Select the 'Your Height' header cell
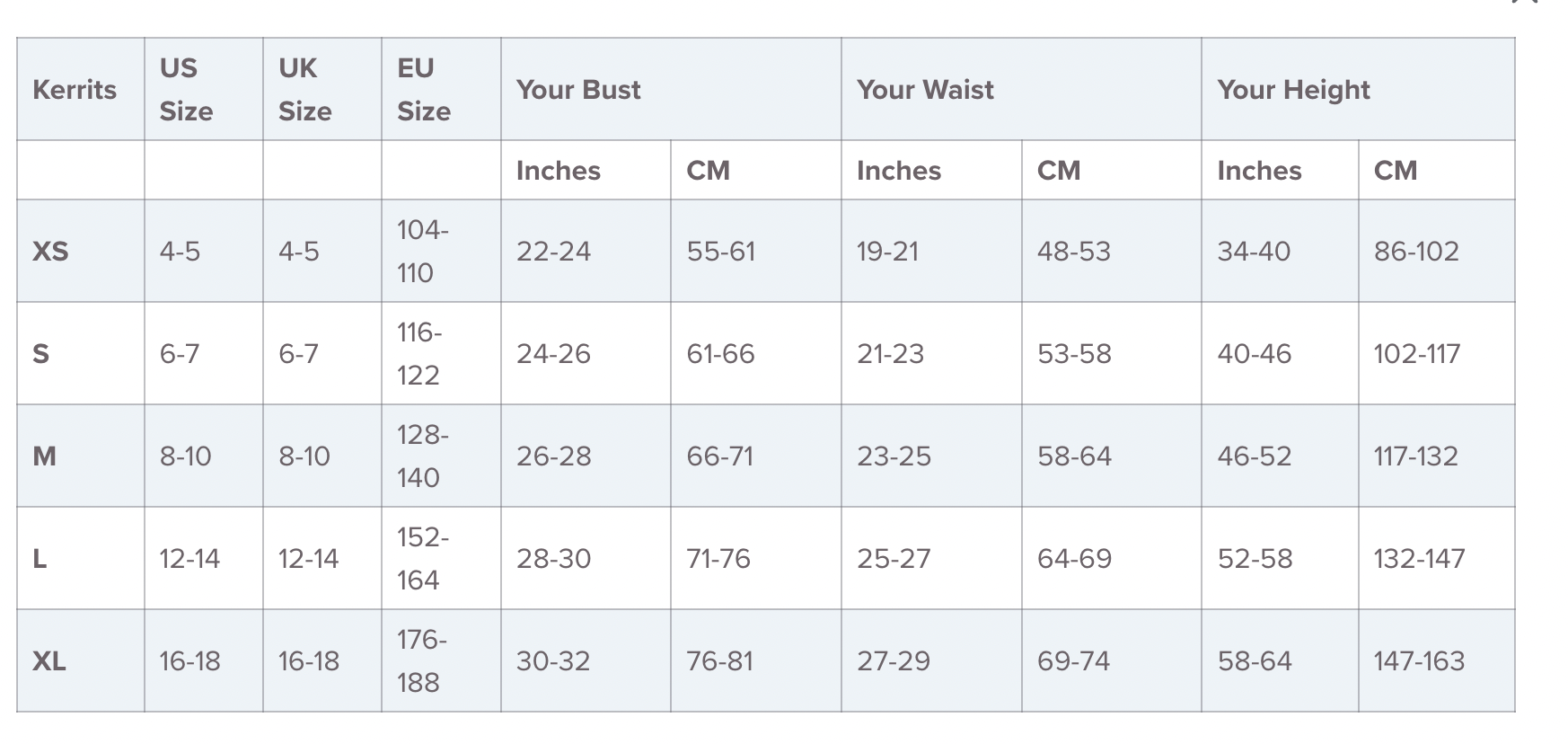 [x=1293, y=90]
